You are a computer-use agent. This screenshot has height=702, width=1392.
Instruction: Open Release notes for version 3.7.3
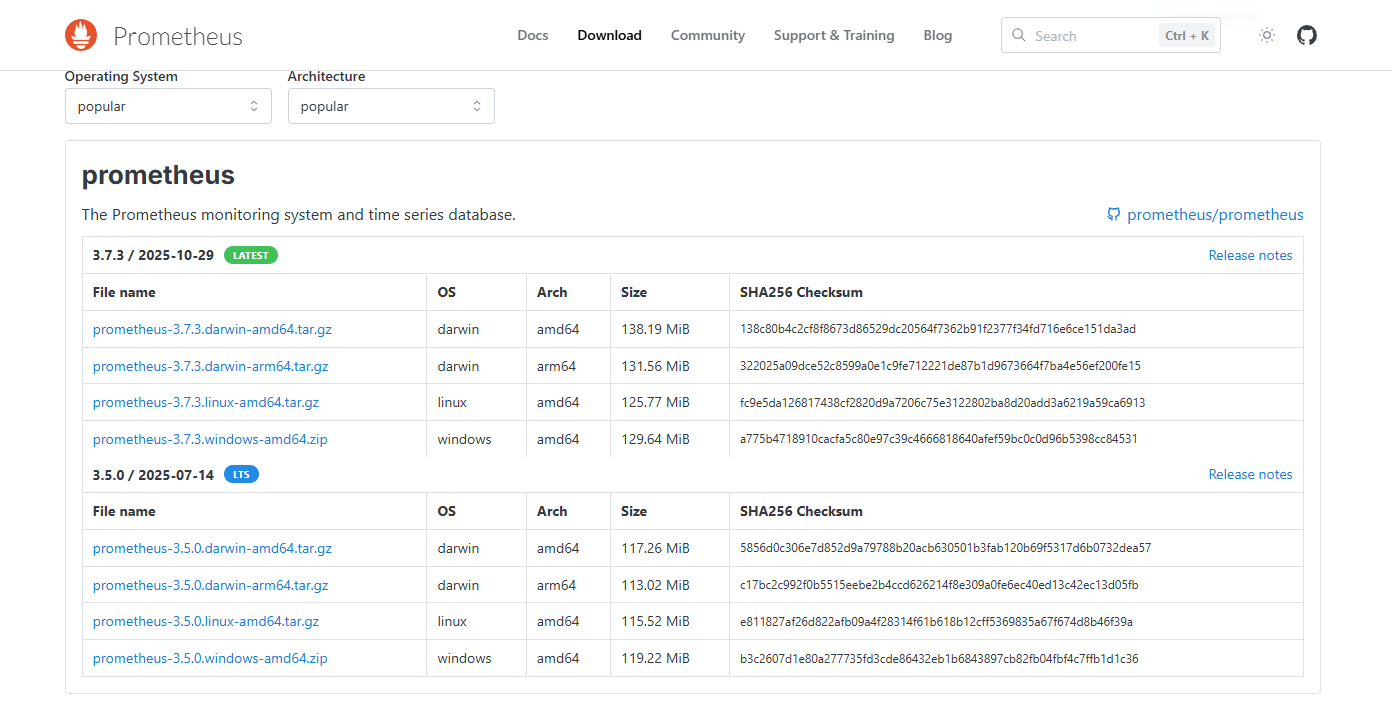(x=1250, y=255)
